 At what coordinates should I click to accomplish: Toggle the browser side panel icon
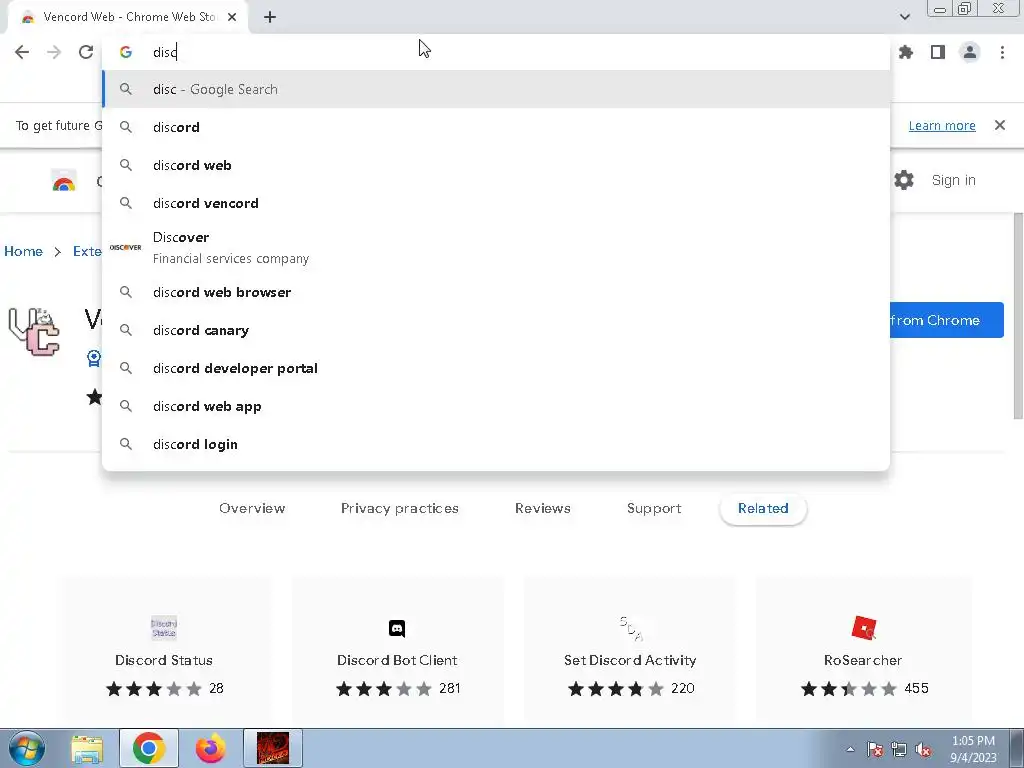(x=938, y=52)
